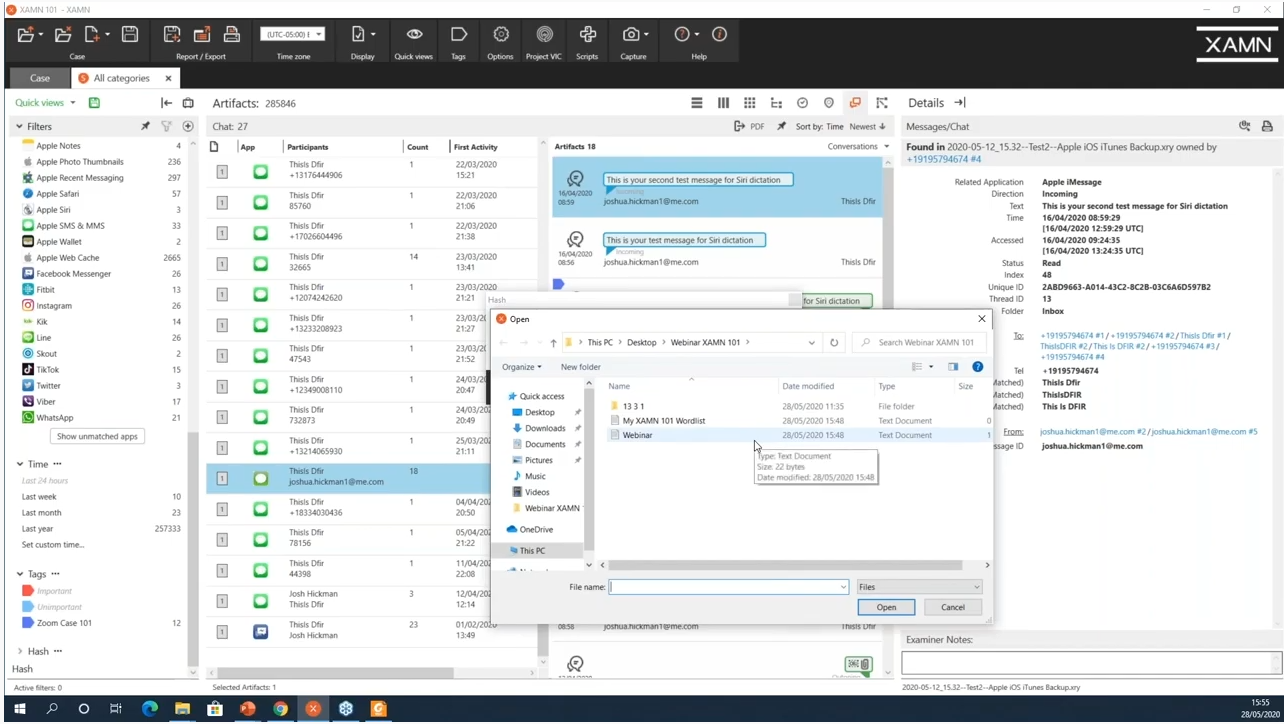Click the Show unmatched apps button
1284x724 pixels.
point(97,437)
